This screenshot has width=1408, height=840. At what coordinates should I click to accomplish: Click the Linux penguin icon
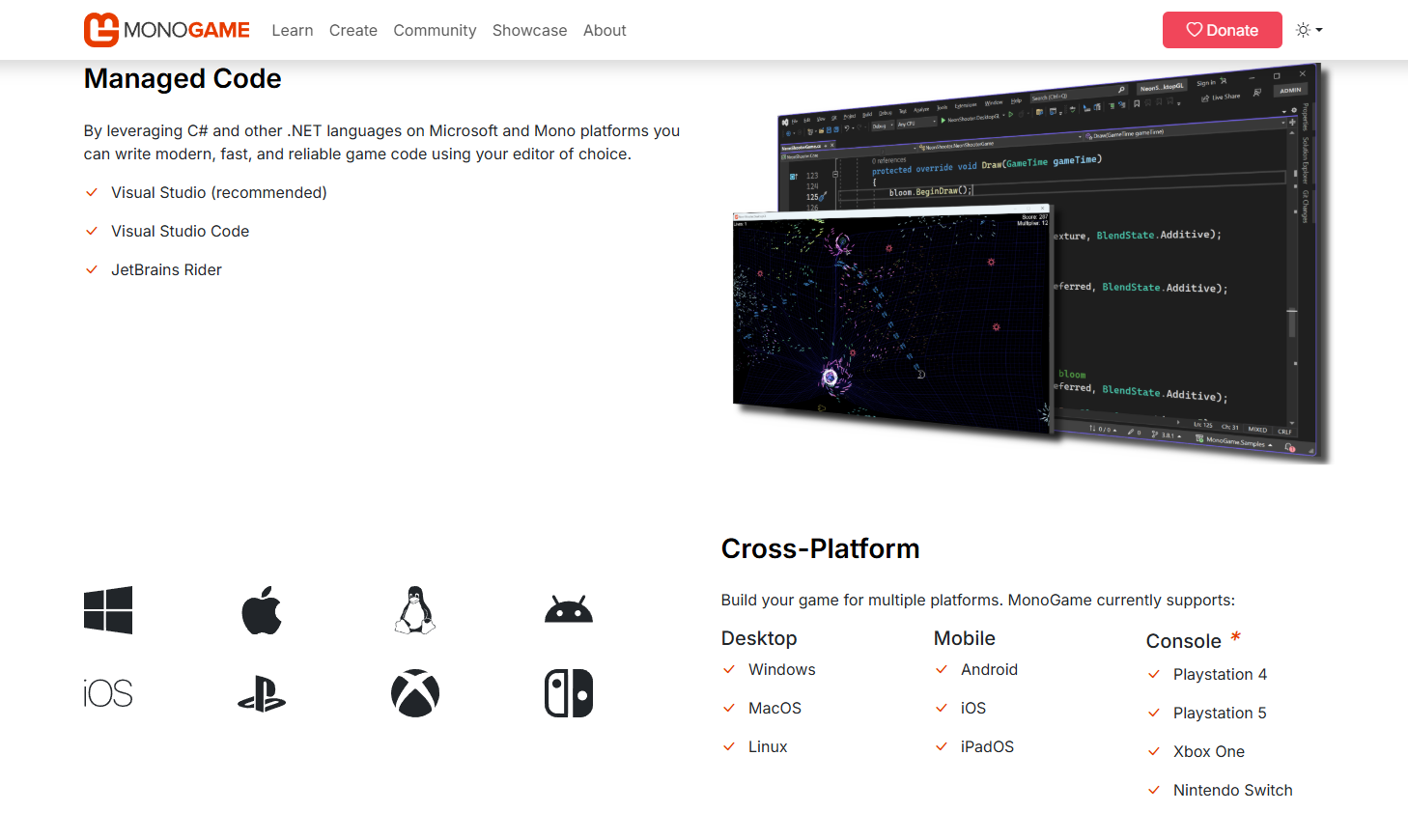click(x=415, y=610)
